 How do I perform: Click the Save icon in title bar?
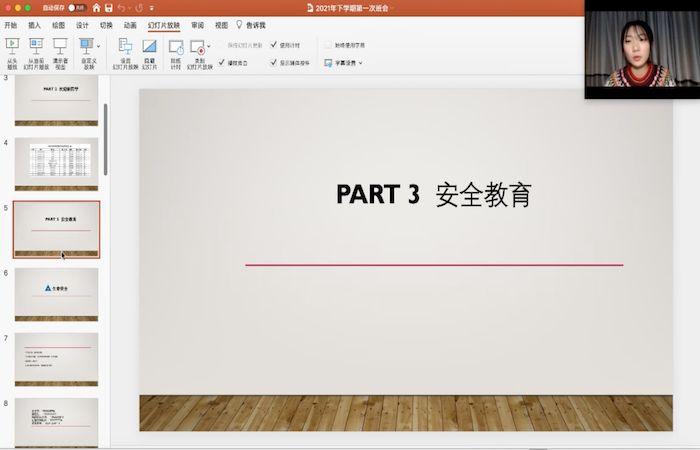click(109, 7)
